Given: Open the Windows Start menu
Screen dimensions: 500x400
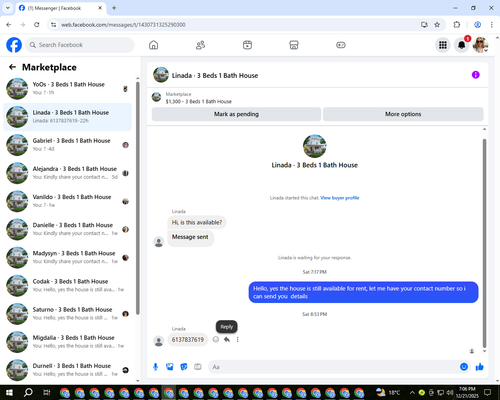Looking at the screenshot, I should (x=9, y=392).
